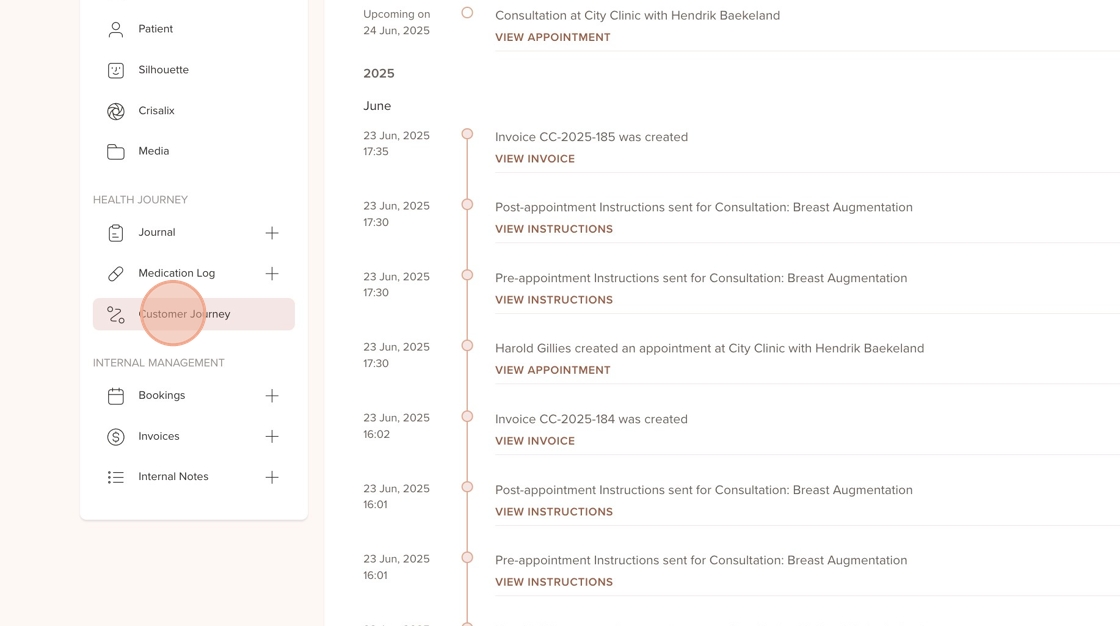Image resolution: width=1120 pixels, height=626 pixels.
Task: Click the Bookings calendar icon
Action: coord(116,396)
